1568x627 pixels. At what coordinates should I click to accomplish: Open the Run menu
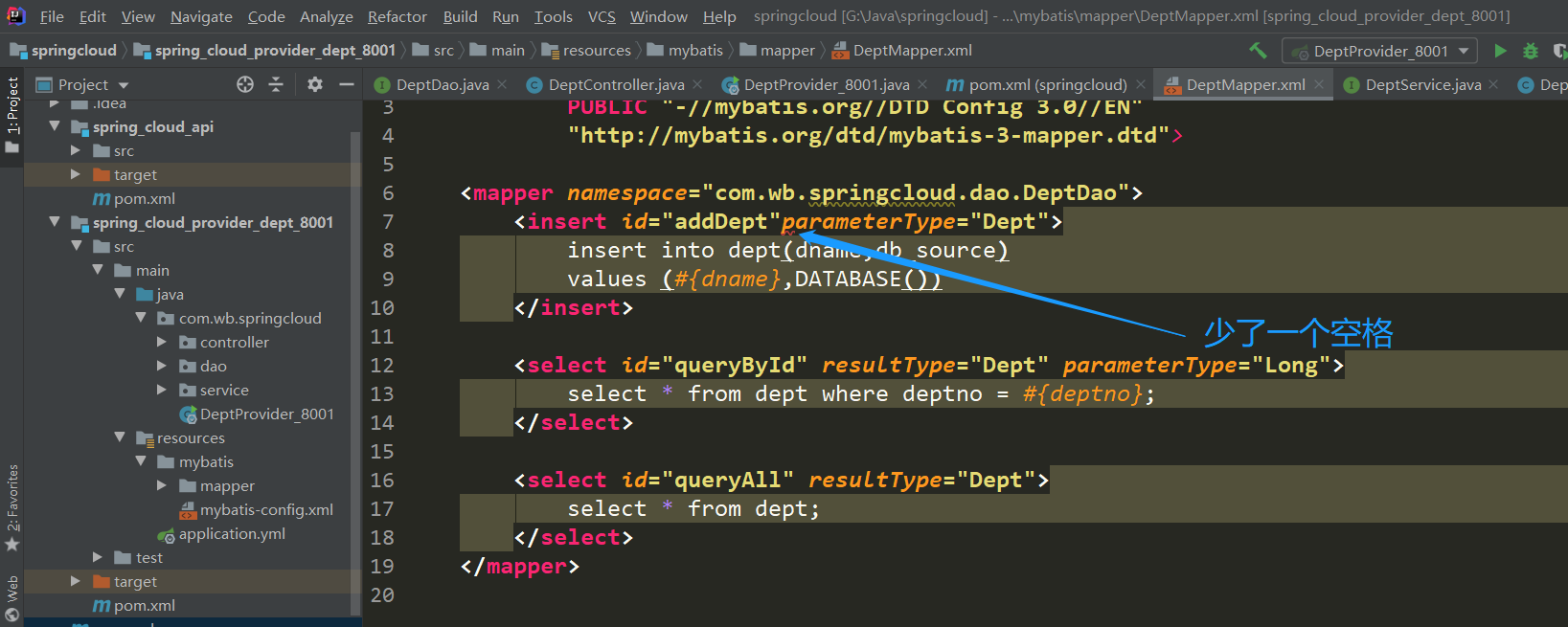point(506,16)
